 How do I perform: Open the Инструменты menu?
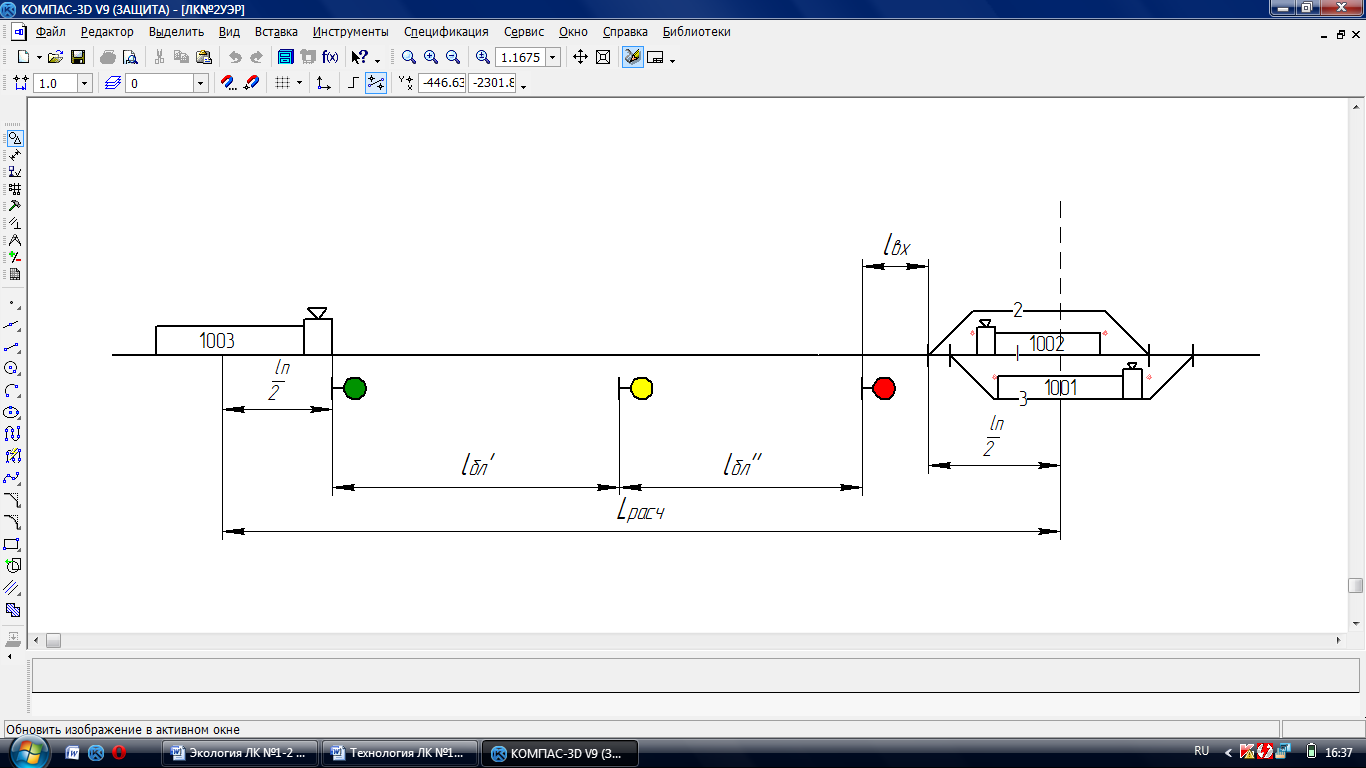pyautogui.click(x=350, y=32)
